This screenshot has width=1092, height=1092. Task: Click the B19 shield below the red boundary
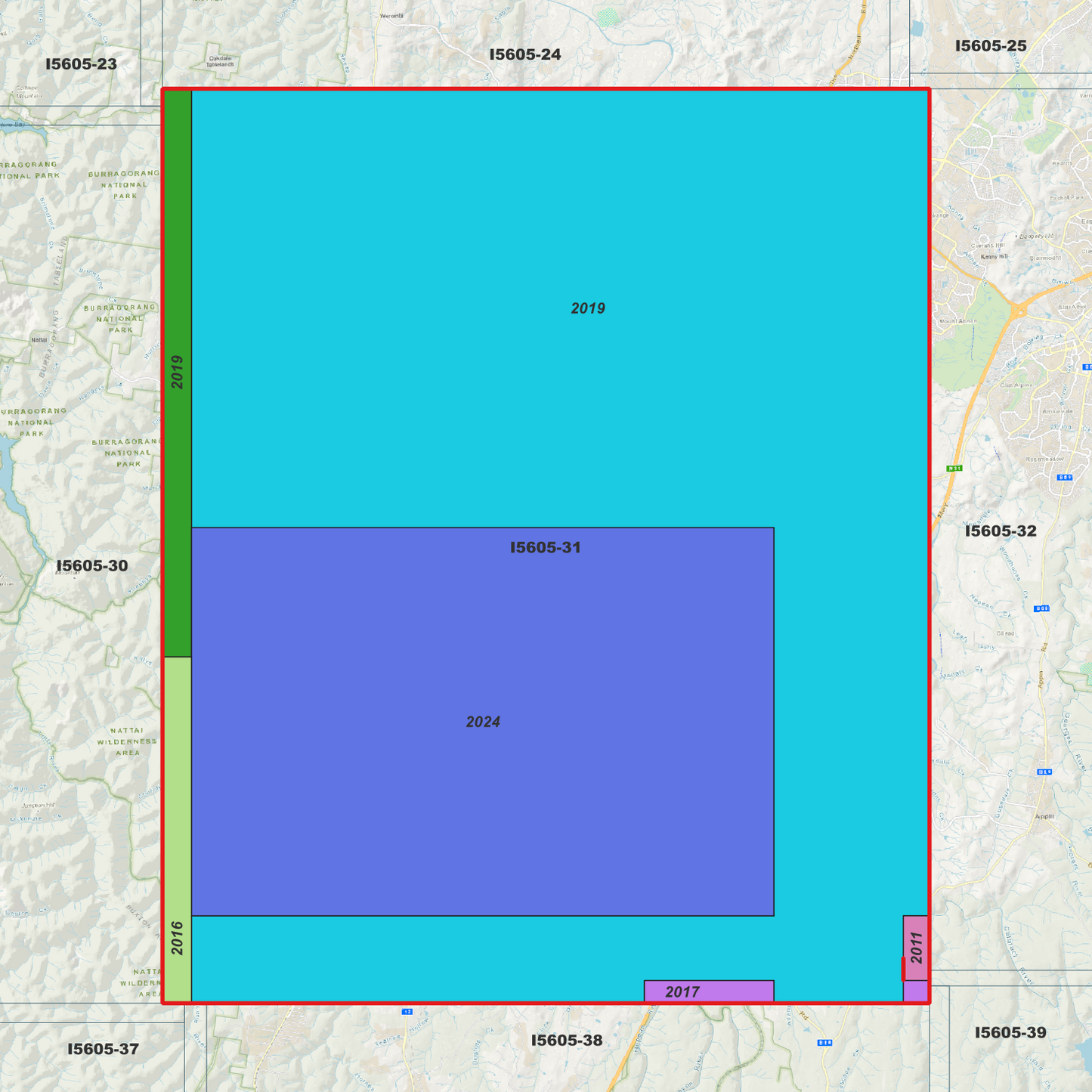[824, 1041]
